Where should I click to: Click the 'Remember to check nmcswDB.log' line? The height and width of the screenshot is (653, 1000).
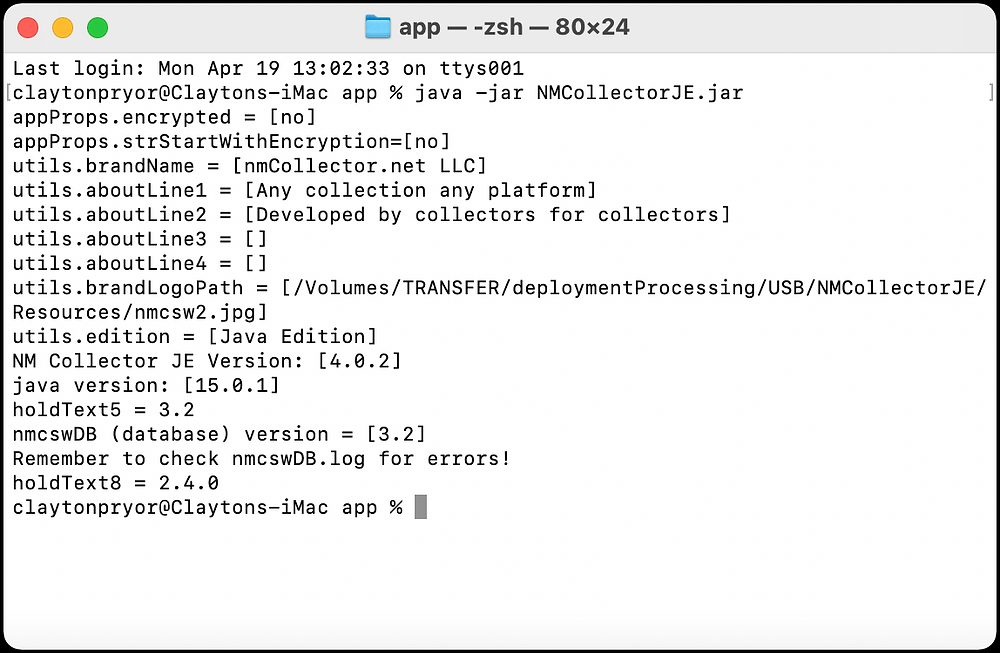(x=261, y=459)
